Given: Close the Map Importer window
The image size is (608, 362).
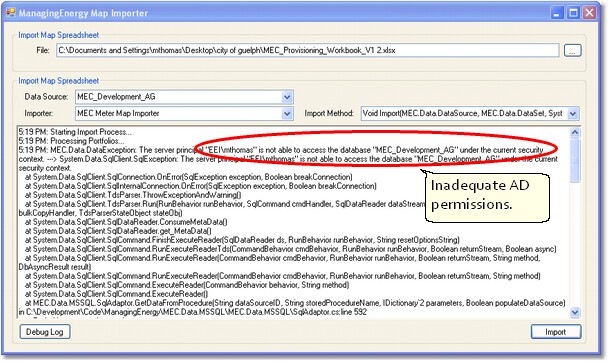Looking at the screenshot, I should click(589, 13).
